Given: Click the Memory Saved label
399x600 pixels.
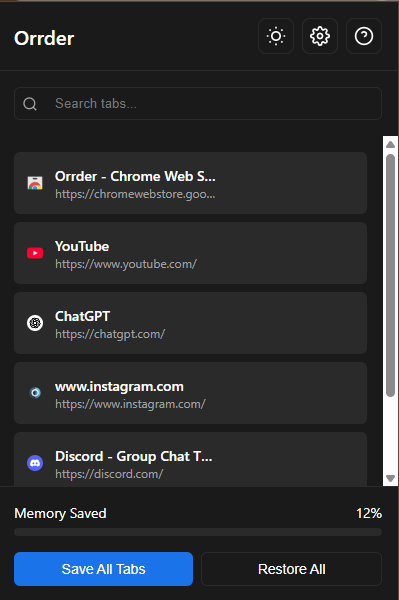Looking at the screenshot, I should (60, 514).
